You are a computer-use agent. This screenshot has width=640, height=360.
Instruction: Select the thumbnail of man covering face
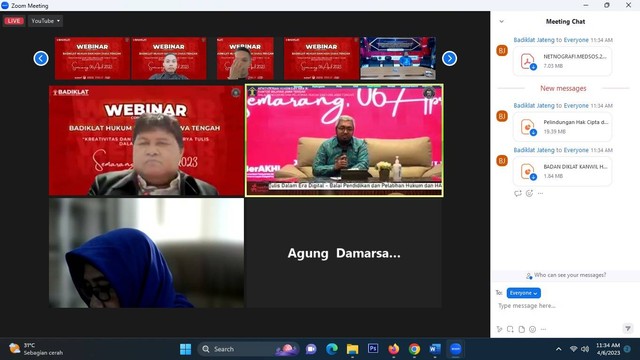tap(245, 58)
